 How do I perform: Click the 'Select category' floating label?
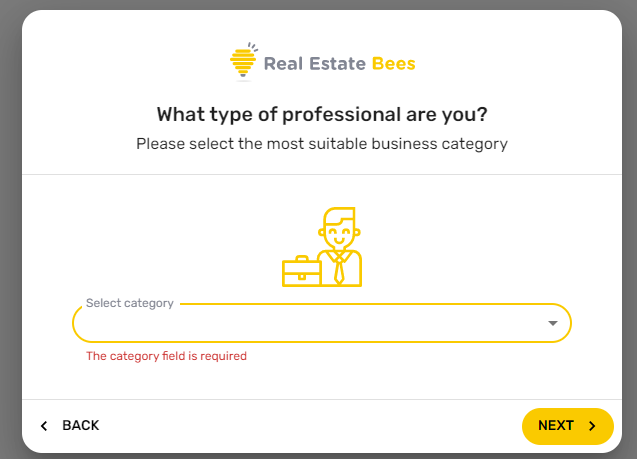pos(130,303)
